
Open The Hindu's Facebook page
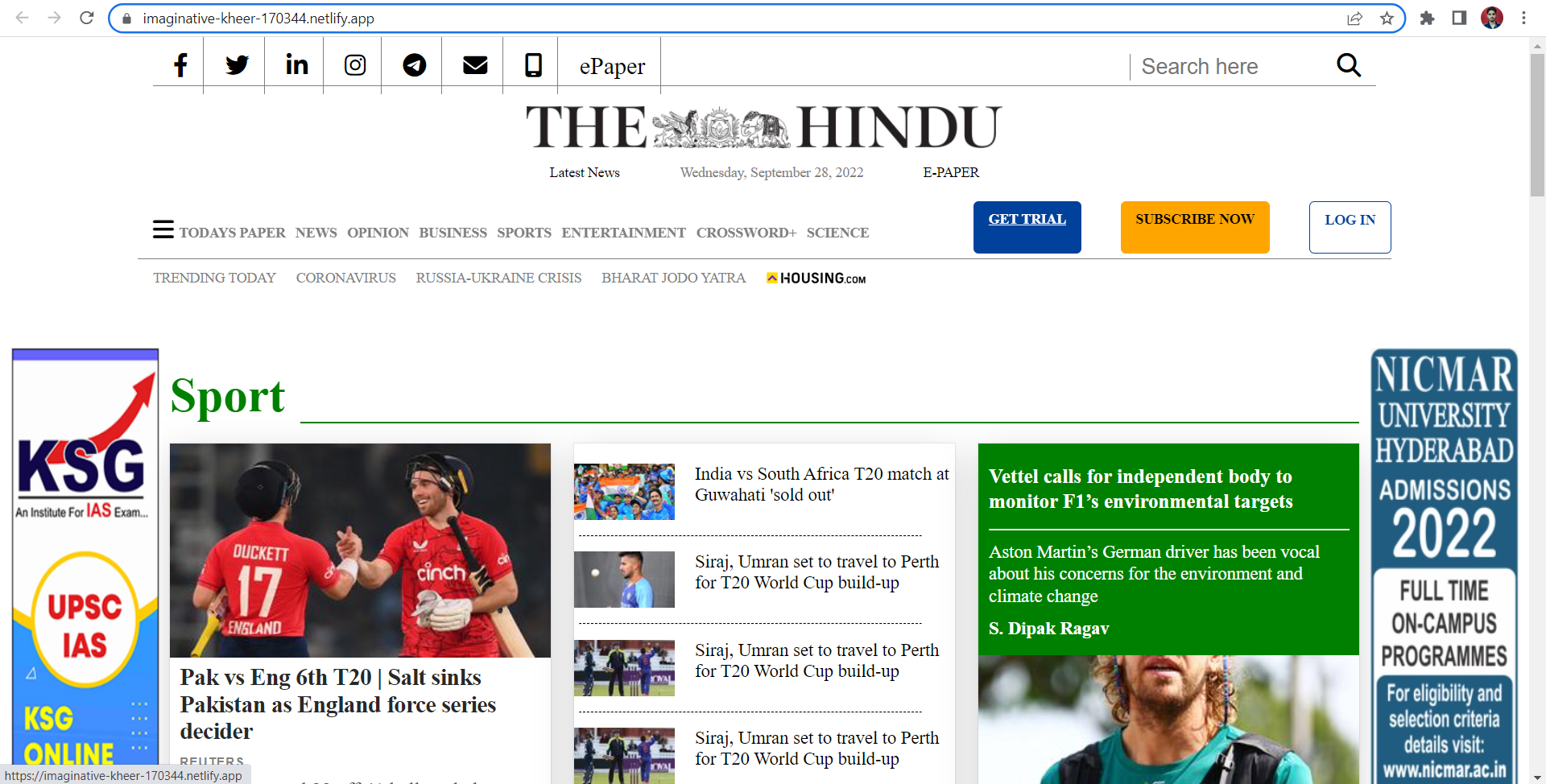click(x=180, y=65)
